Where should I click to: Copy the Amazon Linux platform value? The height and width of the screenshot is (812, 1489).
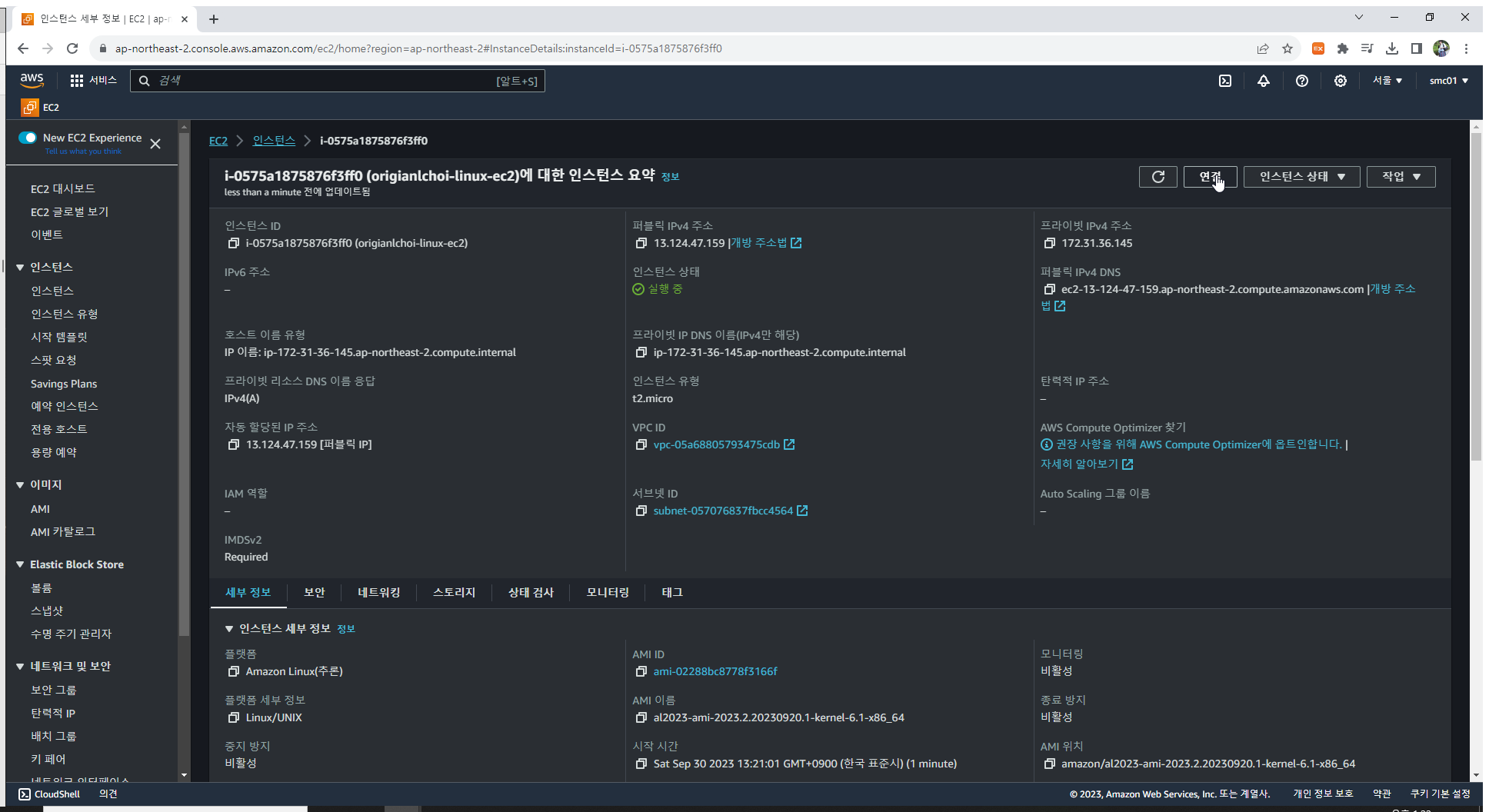pyautogui.click(x=233, y=671)
